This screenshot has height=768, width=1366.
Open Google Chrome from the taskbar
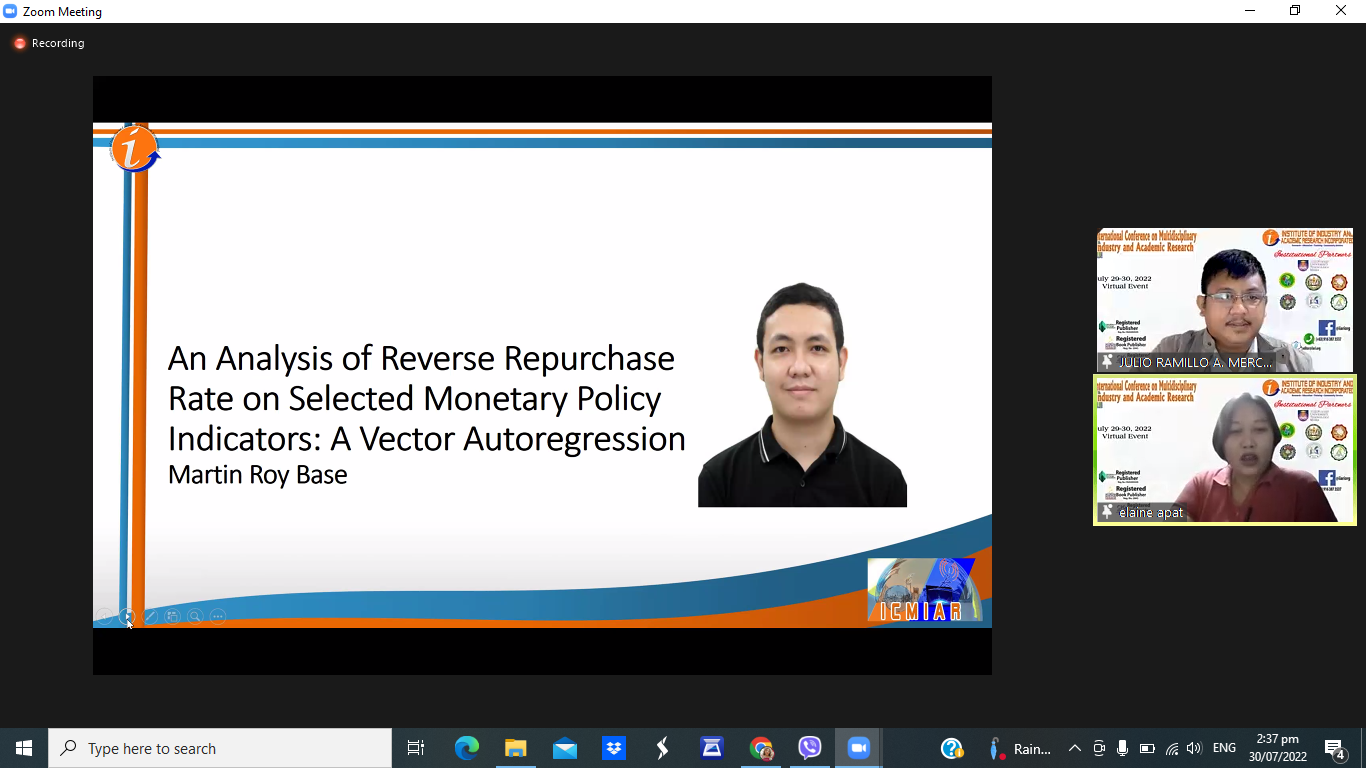(761, 748)
